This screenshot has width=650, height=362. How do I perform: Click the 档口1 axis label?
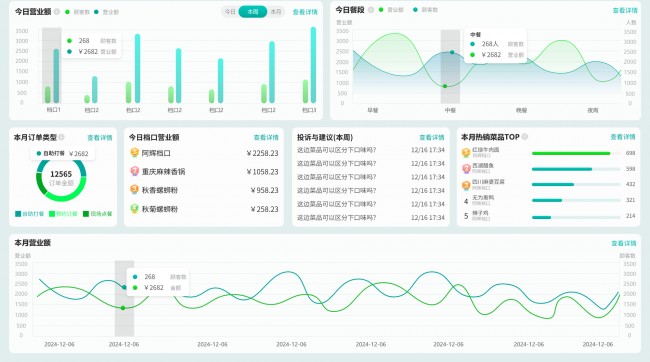point(53,110)
